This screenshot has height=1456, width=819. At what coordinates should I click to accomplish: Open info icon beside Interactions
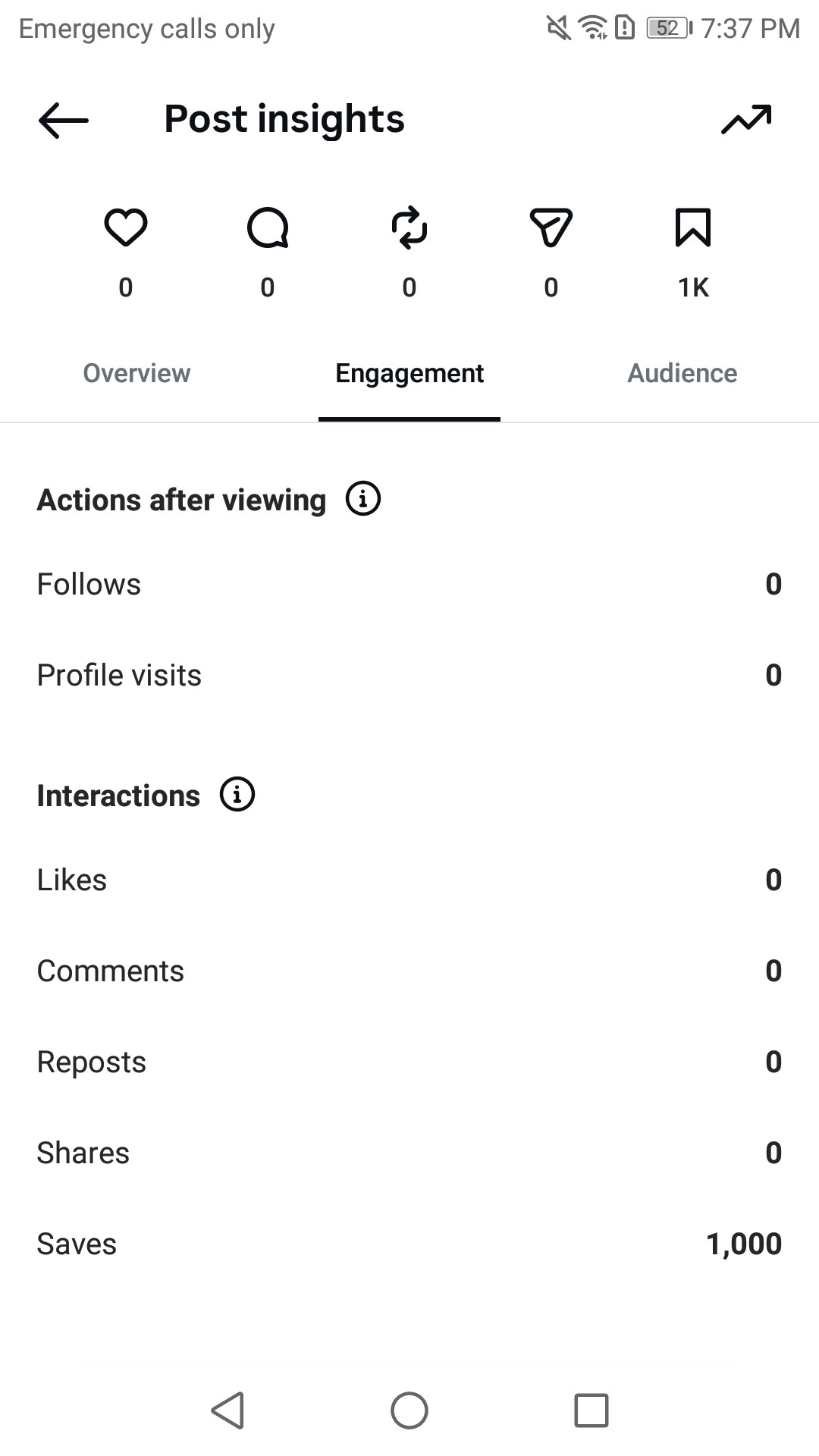coord(237,795)
